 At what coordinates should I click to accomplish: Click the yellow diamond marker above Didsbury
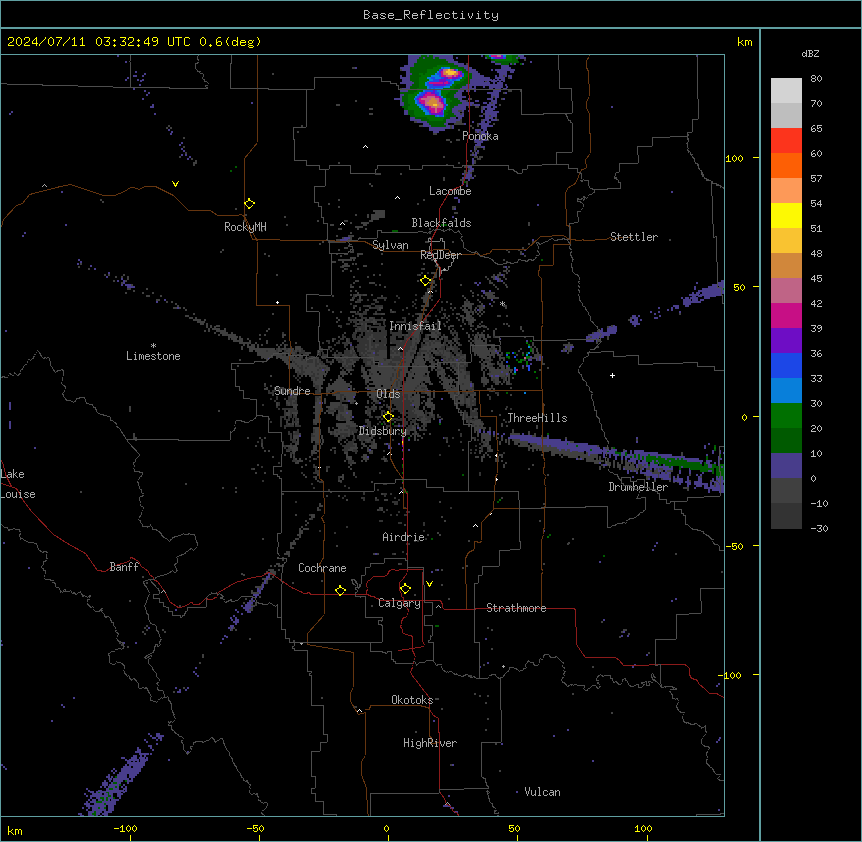[388, 417]
